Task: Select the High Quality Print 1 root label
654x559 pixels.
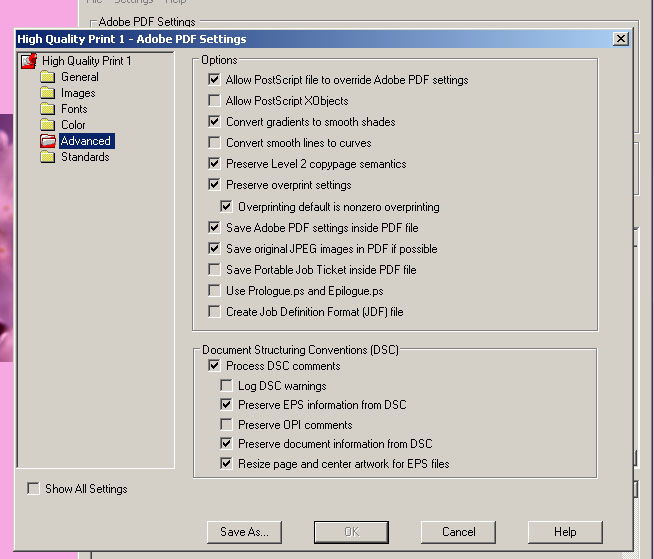Action: point(86,61)
